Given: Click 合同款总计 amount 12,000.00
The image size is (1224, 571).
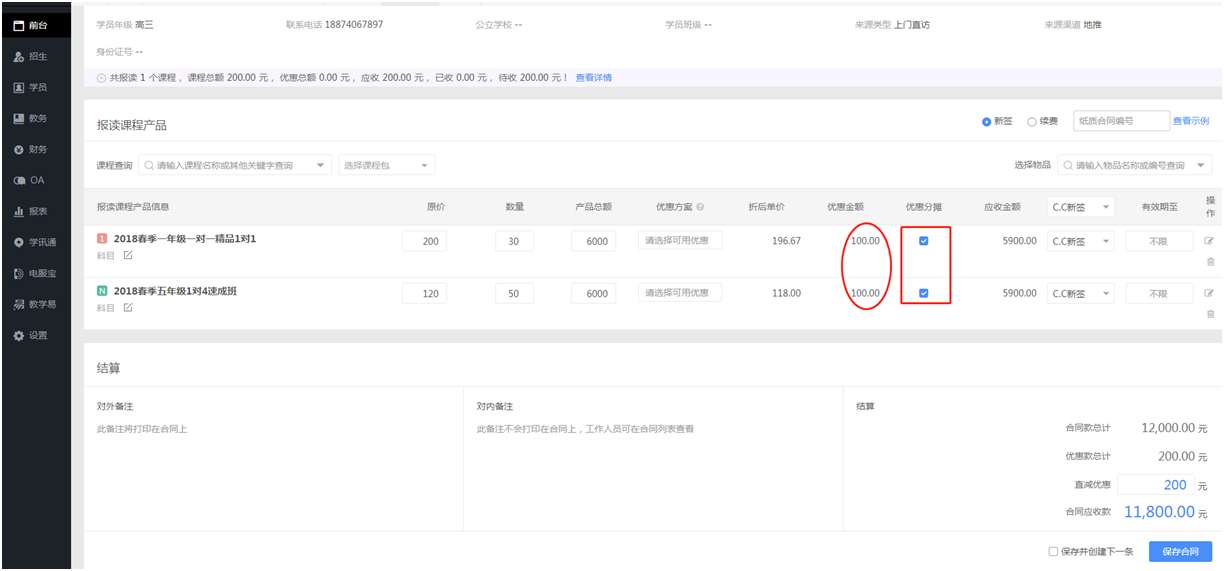Looking at the screenshot, I should tap(1168, 428).
